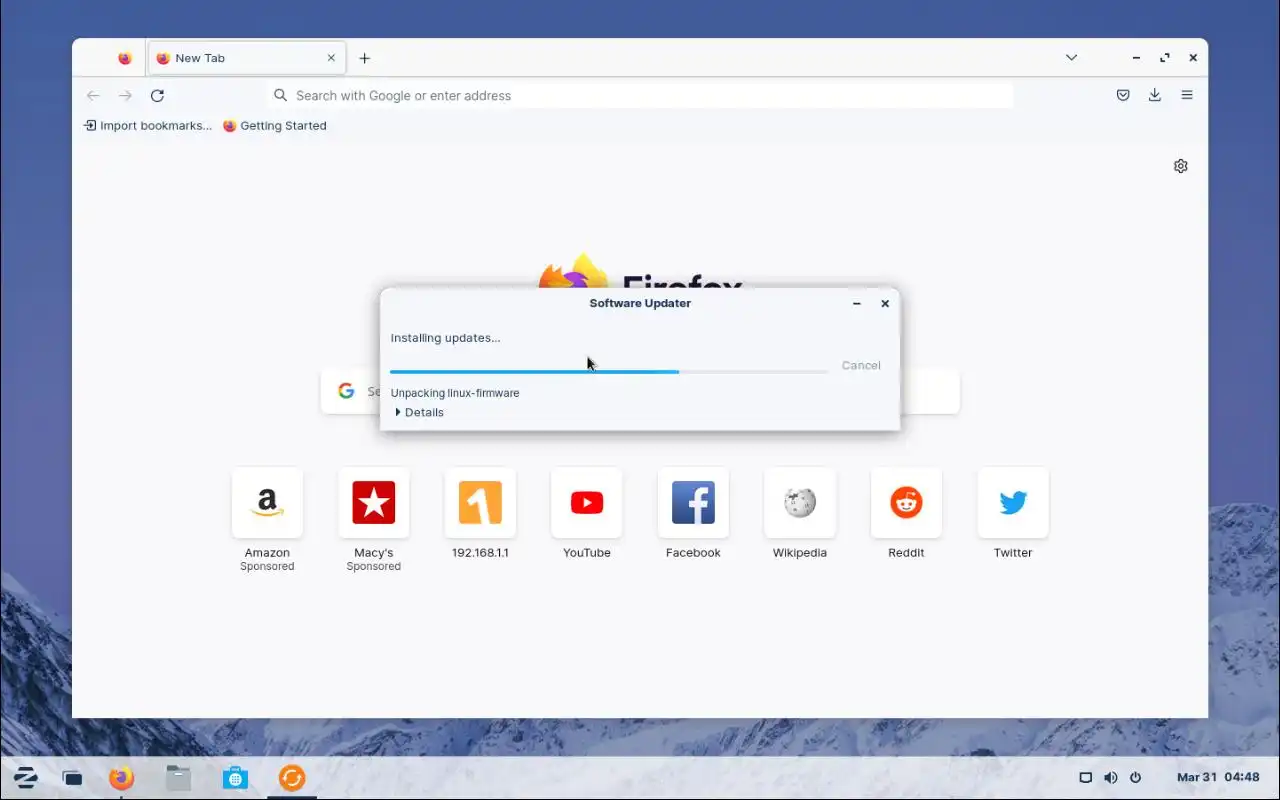Screen dimensions: 1280x800
Task: Focus the Search with Google address bar
Action: tap(641, 96)
